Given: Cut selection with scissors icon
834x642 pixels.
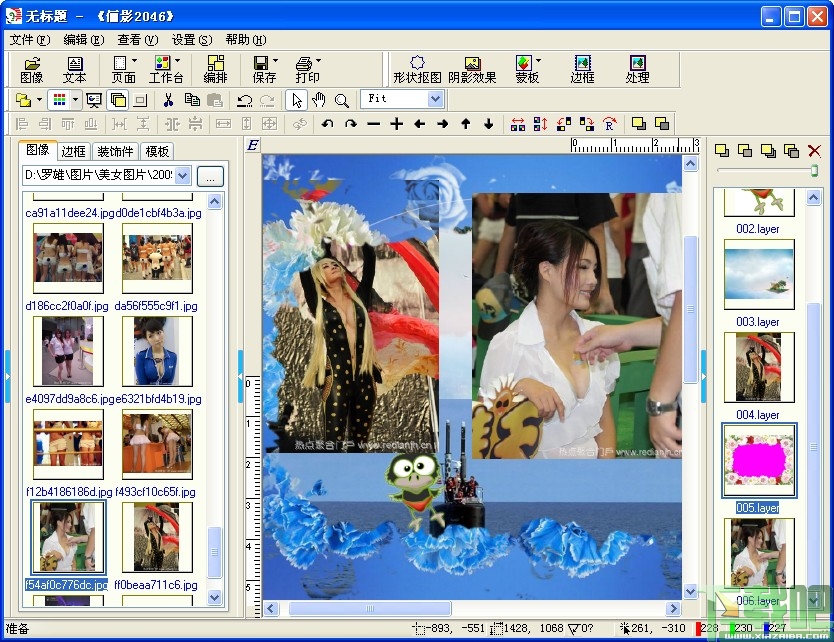Looking at the screenshot, I should point(168,100).
